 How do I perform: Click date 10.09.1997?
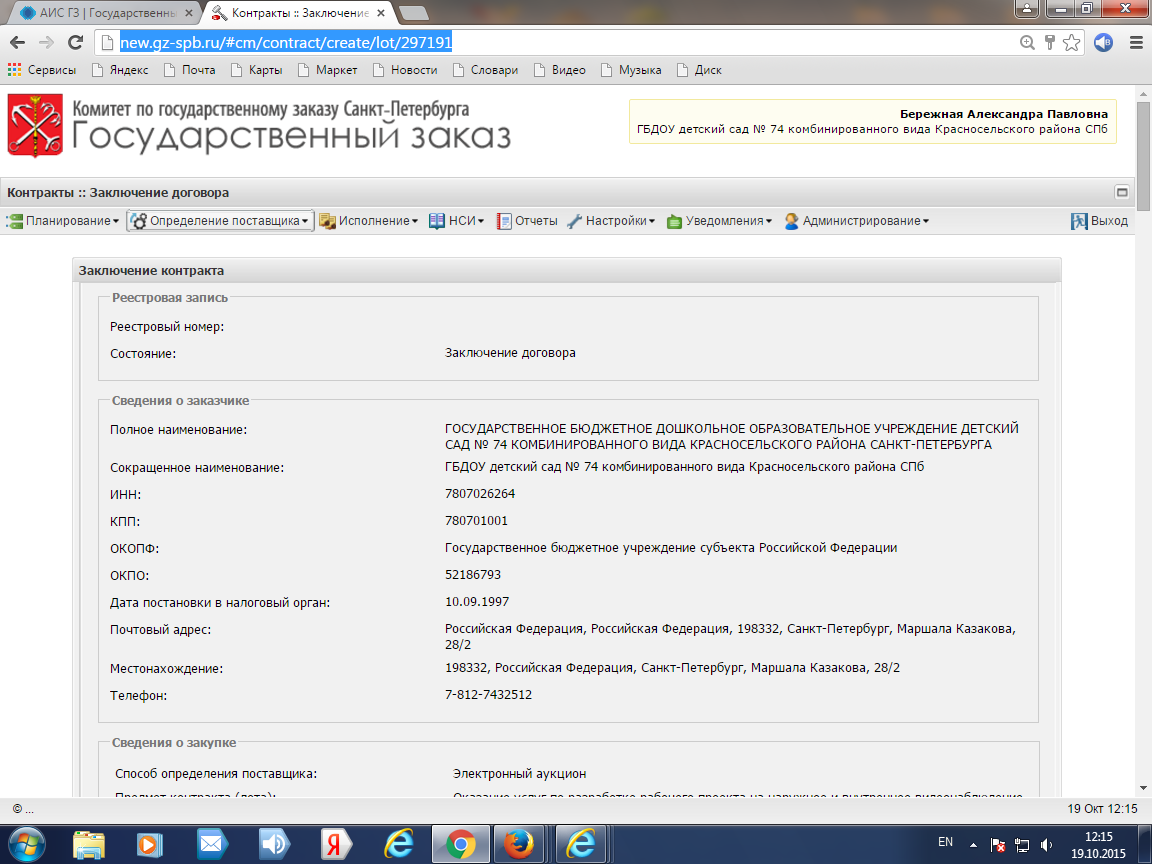[x=477, y=602]
